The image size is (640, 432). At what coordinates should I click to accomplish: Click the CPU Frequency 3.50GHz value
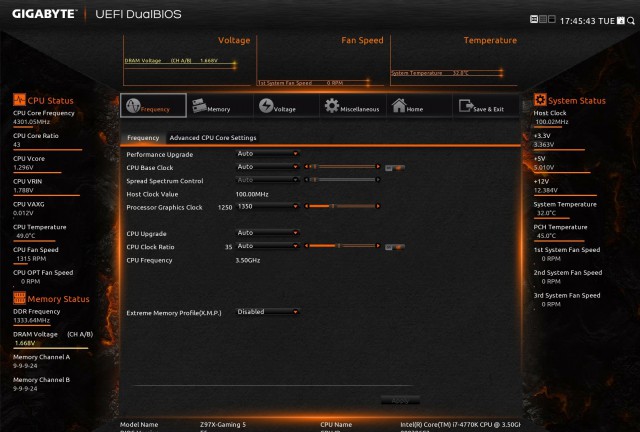[248, 260]
